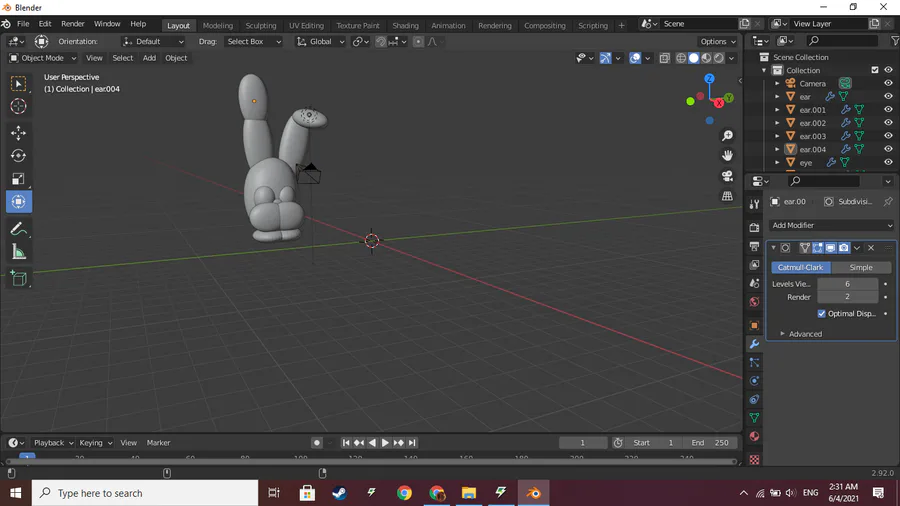Open the Orientation Default dropdown
The width and height of the screenshot is (900, 506).
(x=153, y=41)
